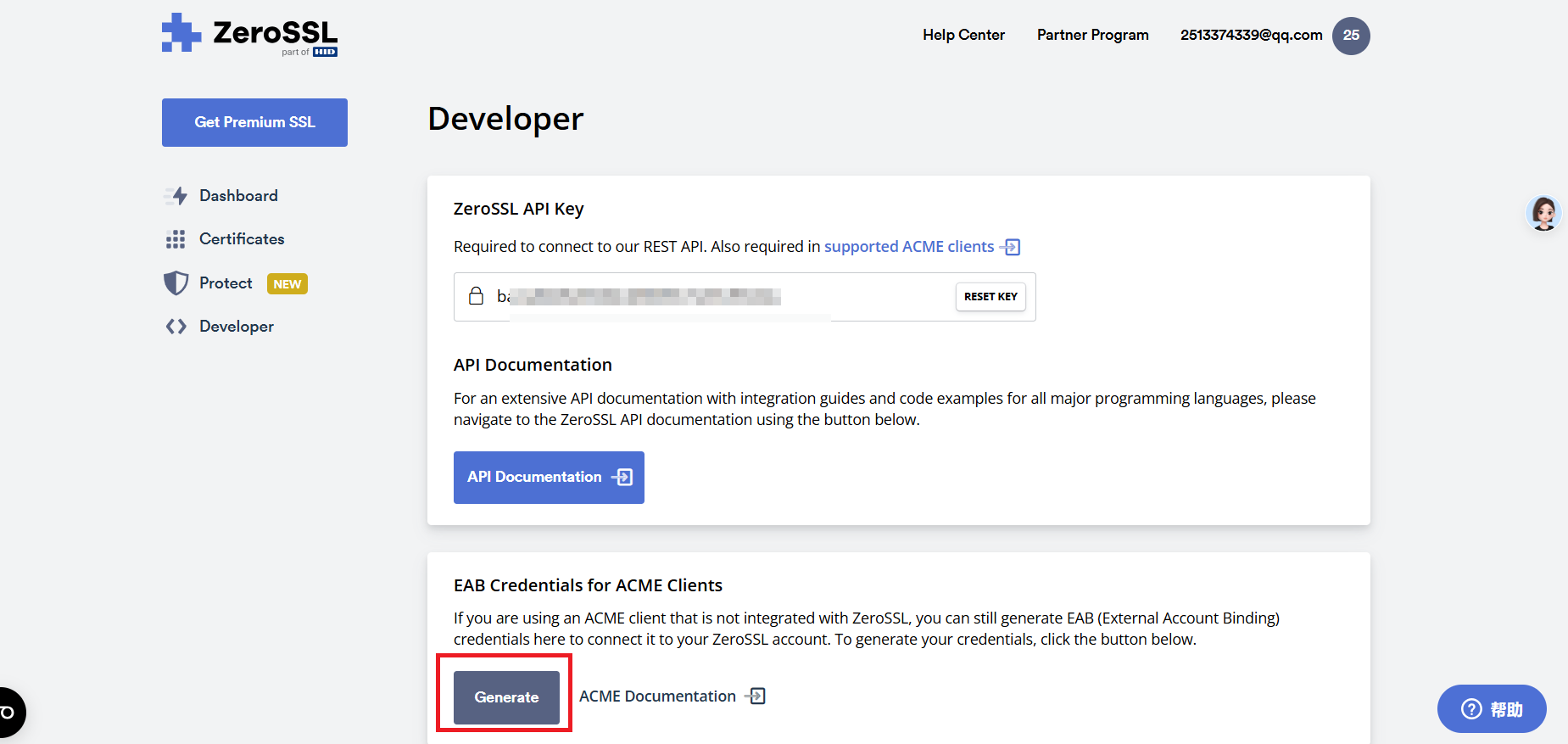1568x744 pixels.
Task: Go to Dashboard in the sidebar
Action: tap(238, 196)
